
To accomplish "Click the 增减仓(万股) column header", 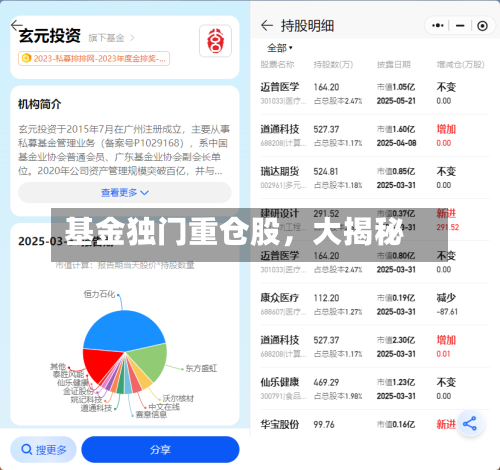I will [460, 65].
